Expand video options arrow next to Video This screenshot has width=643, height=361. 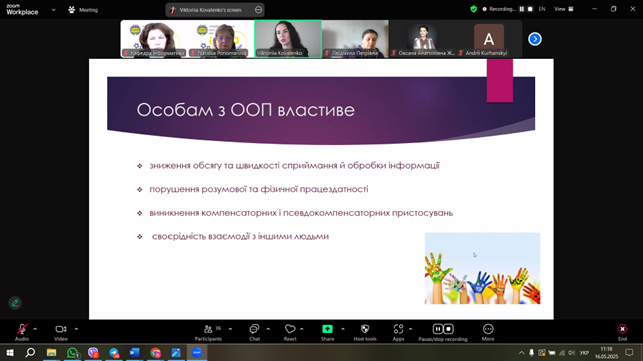(76, 329)
